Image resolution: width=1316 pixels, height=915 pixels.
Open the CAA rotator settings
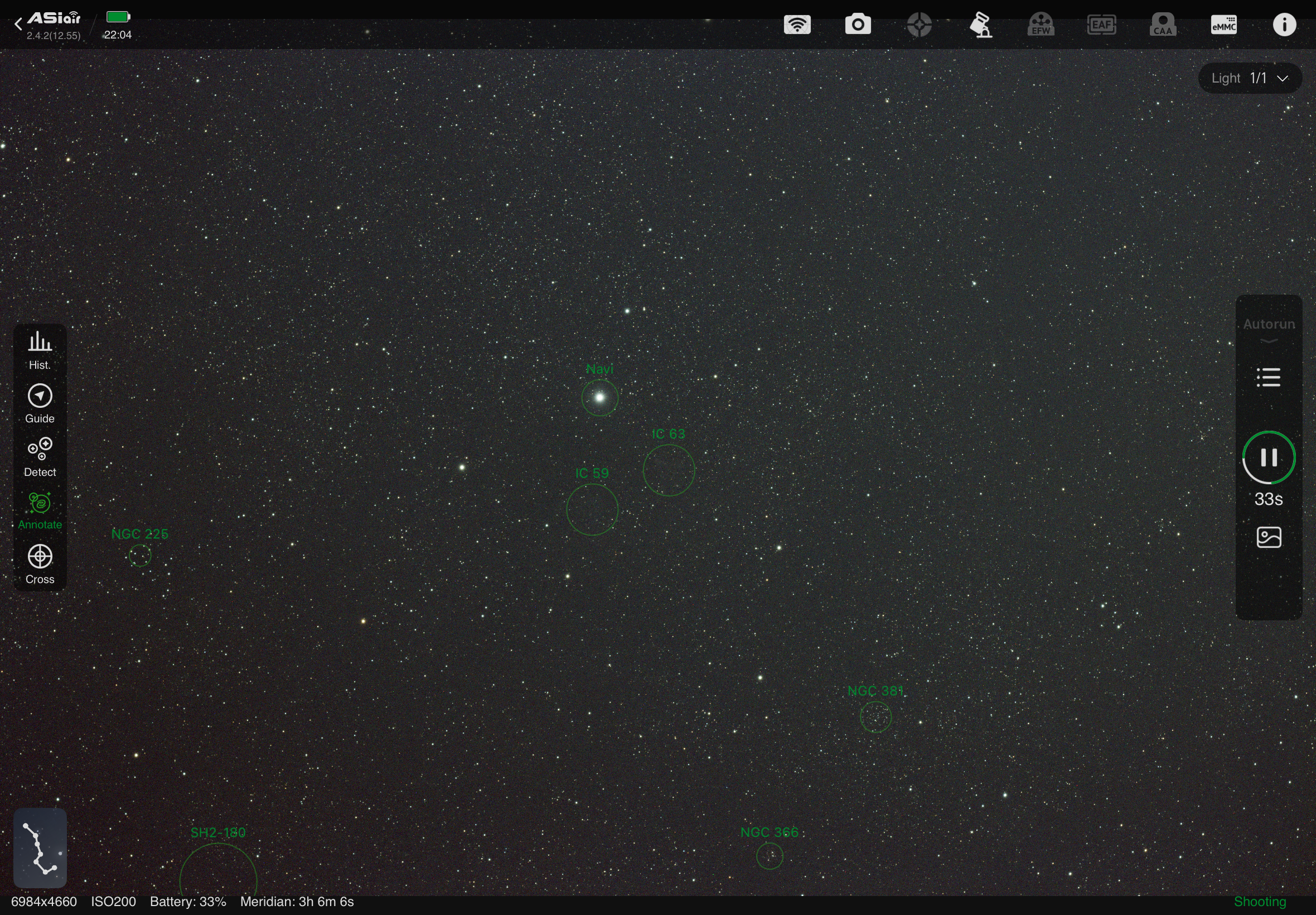pyautogui.click(x=1163, y=25)
